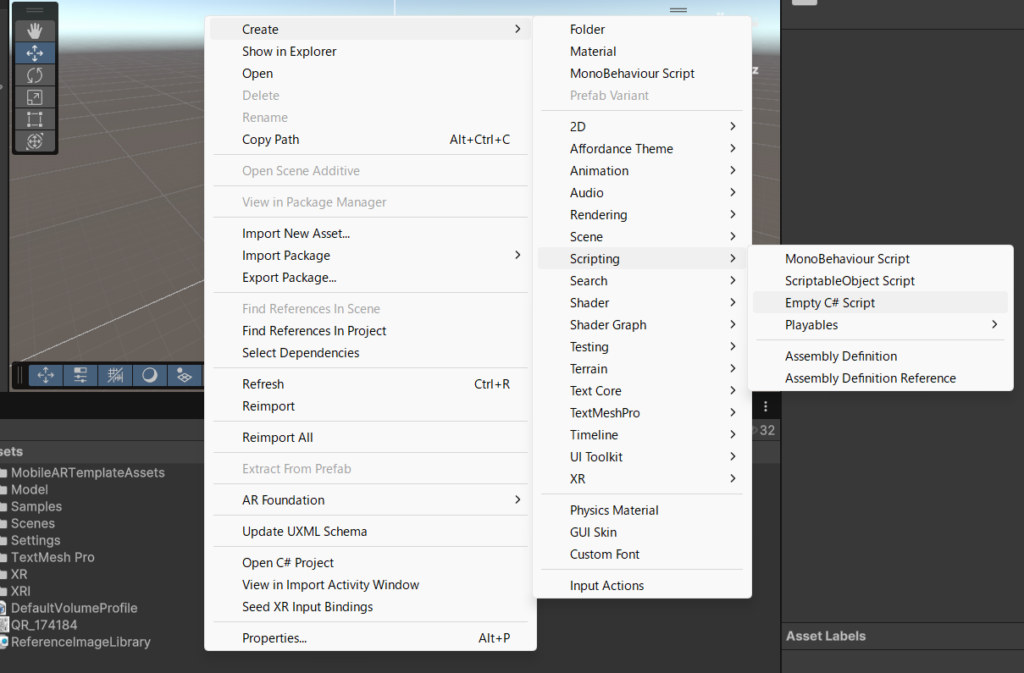Click the crescent shading mode icon

149,375
